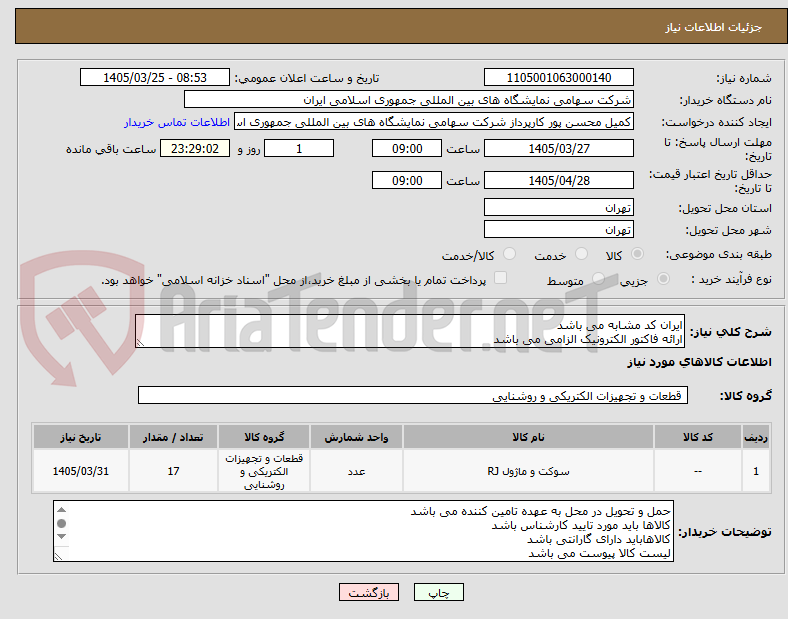The image size is (788, 619).
Task: Click scroll down arrow in buyer notes
Action: 61,537
